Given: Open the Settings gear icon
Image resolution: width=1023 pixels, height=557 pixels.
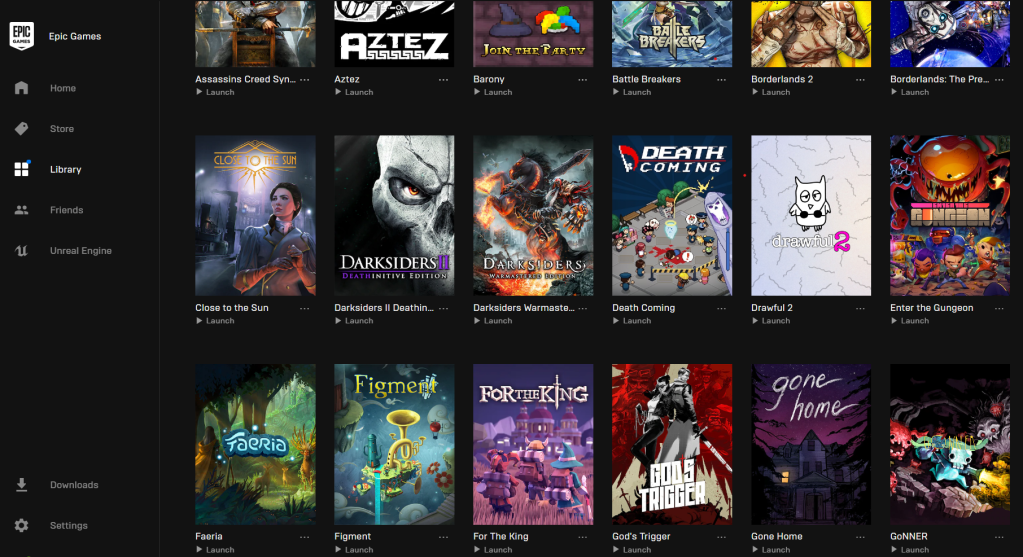Looking at the screenshot, I should [22, 525].
